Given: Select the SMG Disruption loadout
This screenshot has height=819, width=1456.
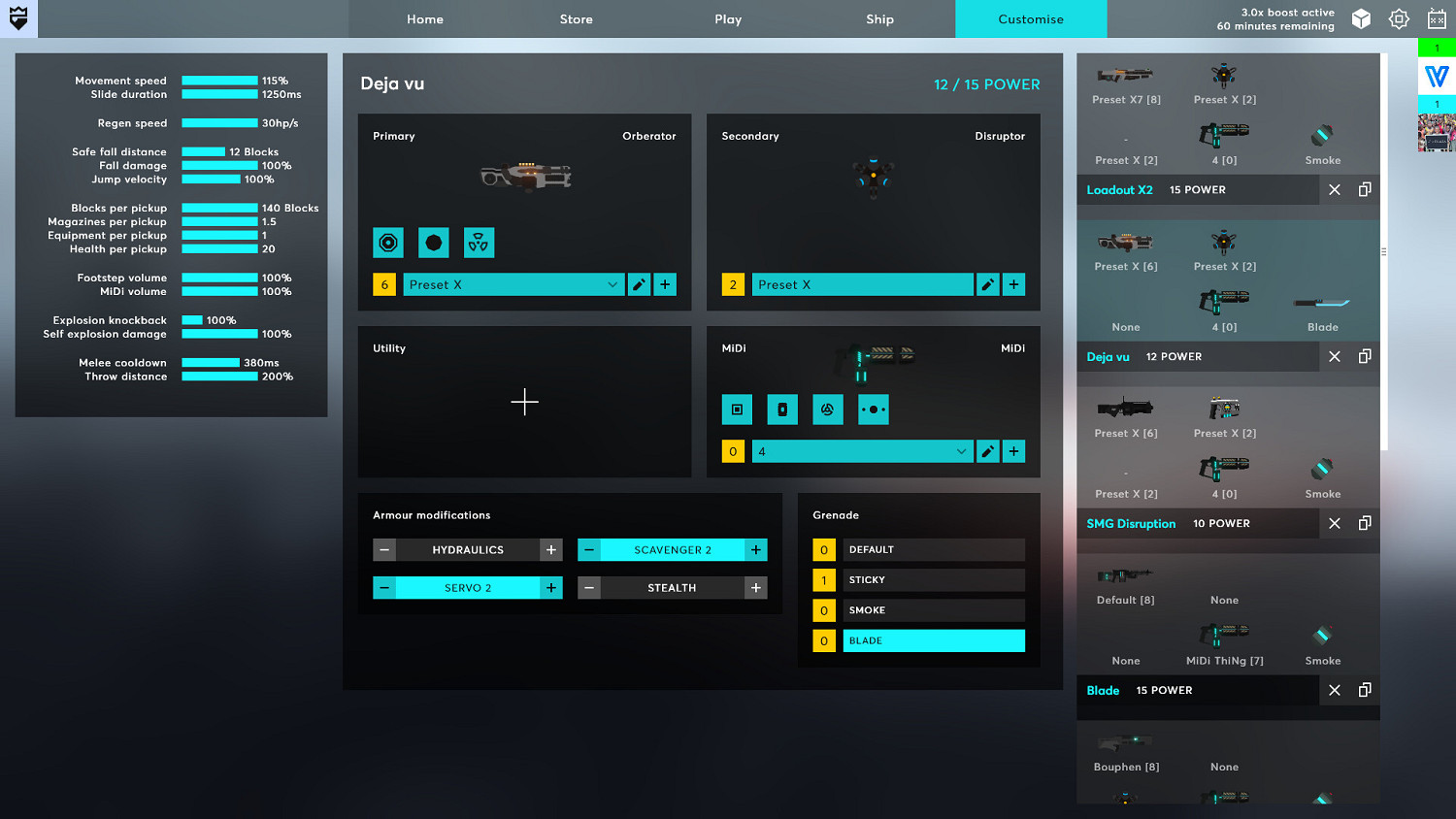Looking at the screenshot, I should (x=1131, y=523).
